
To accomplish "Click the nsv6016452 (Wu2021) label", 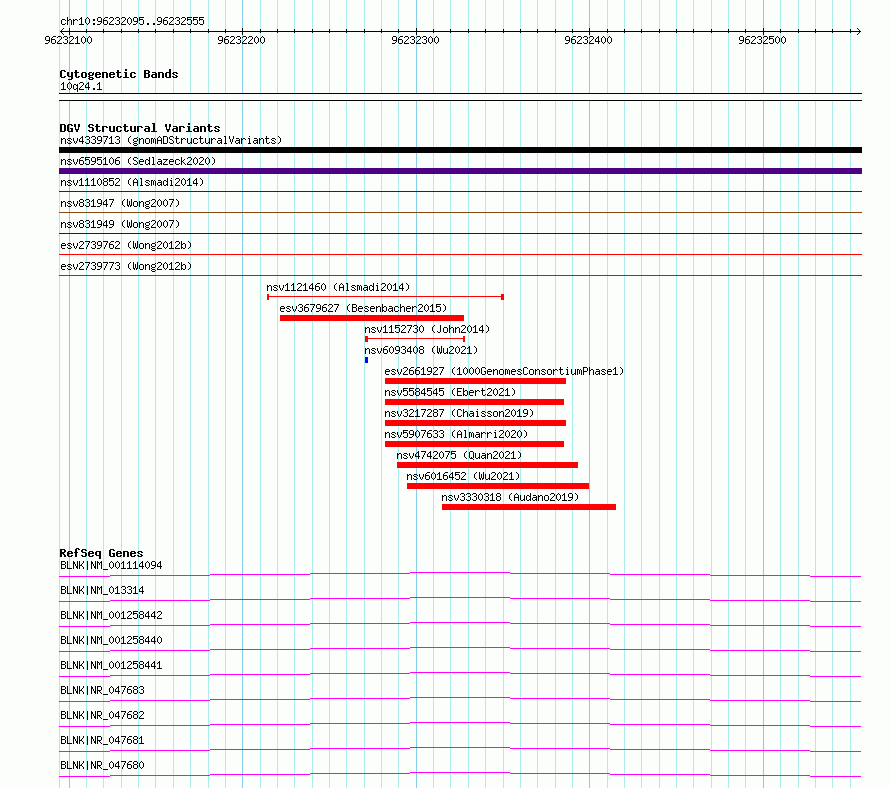I will 463,476.
